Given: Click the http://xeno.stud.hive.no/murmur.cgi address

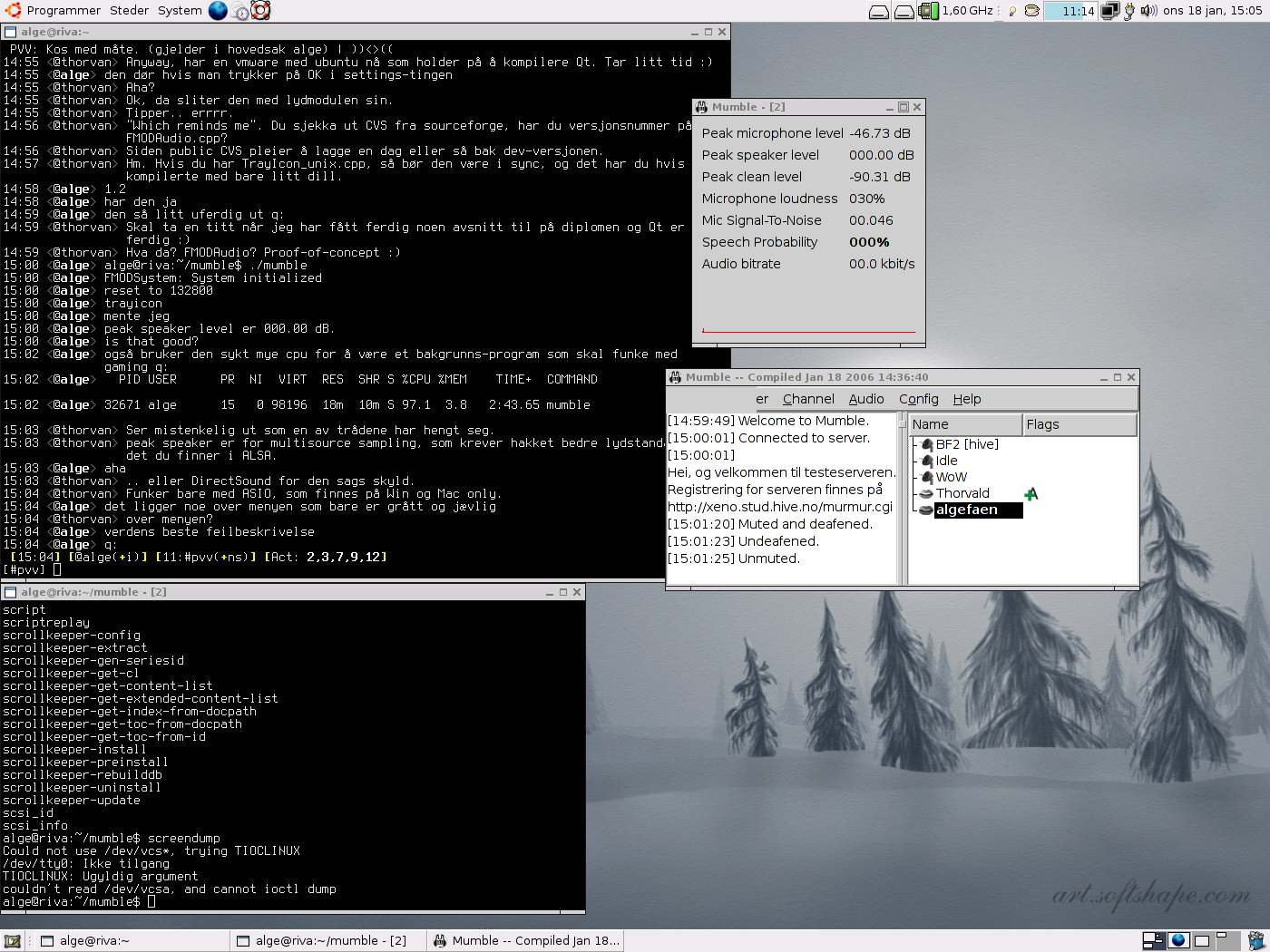Looking at the screenshot, I should point(780,507).
